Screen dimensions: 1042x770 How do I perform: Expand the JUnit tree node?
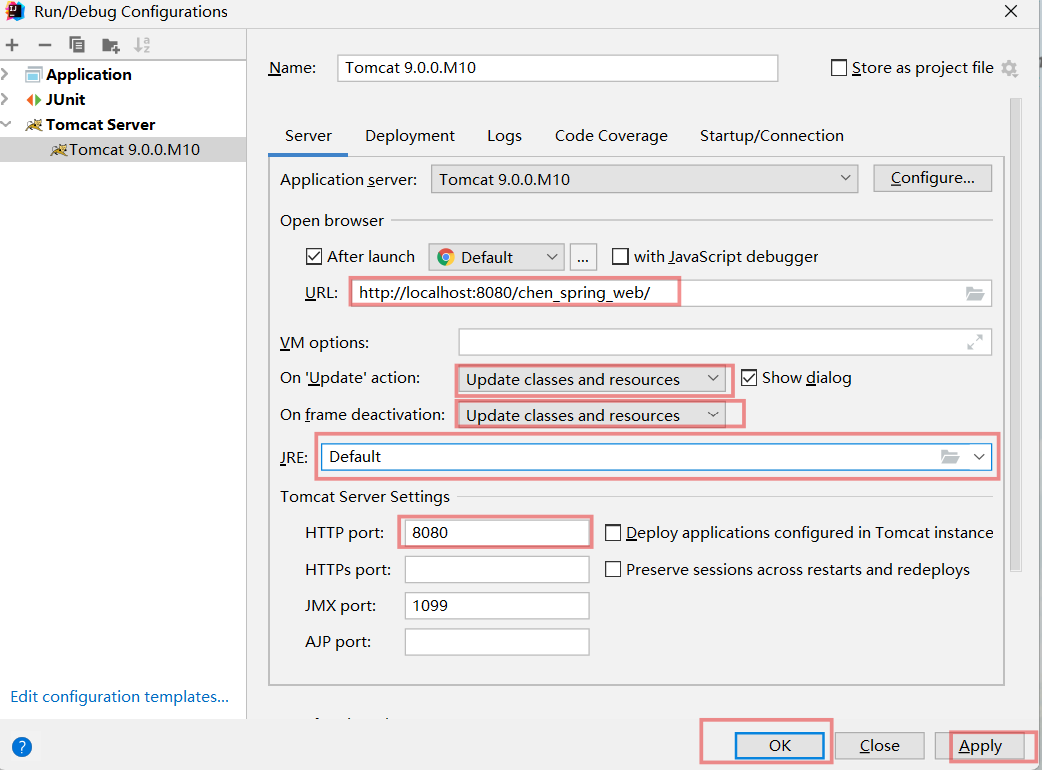tap(6, 100)
